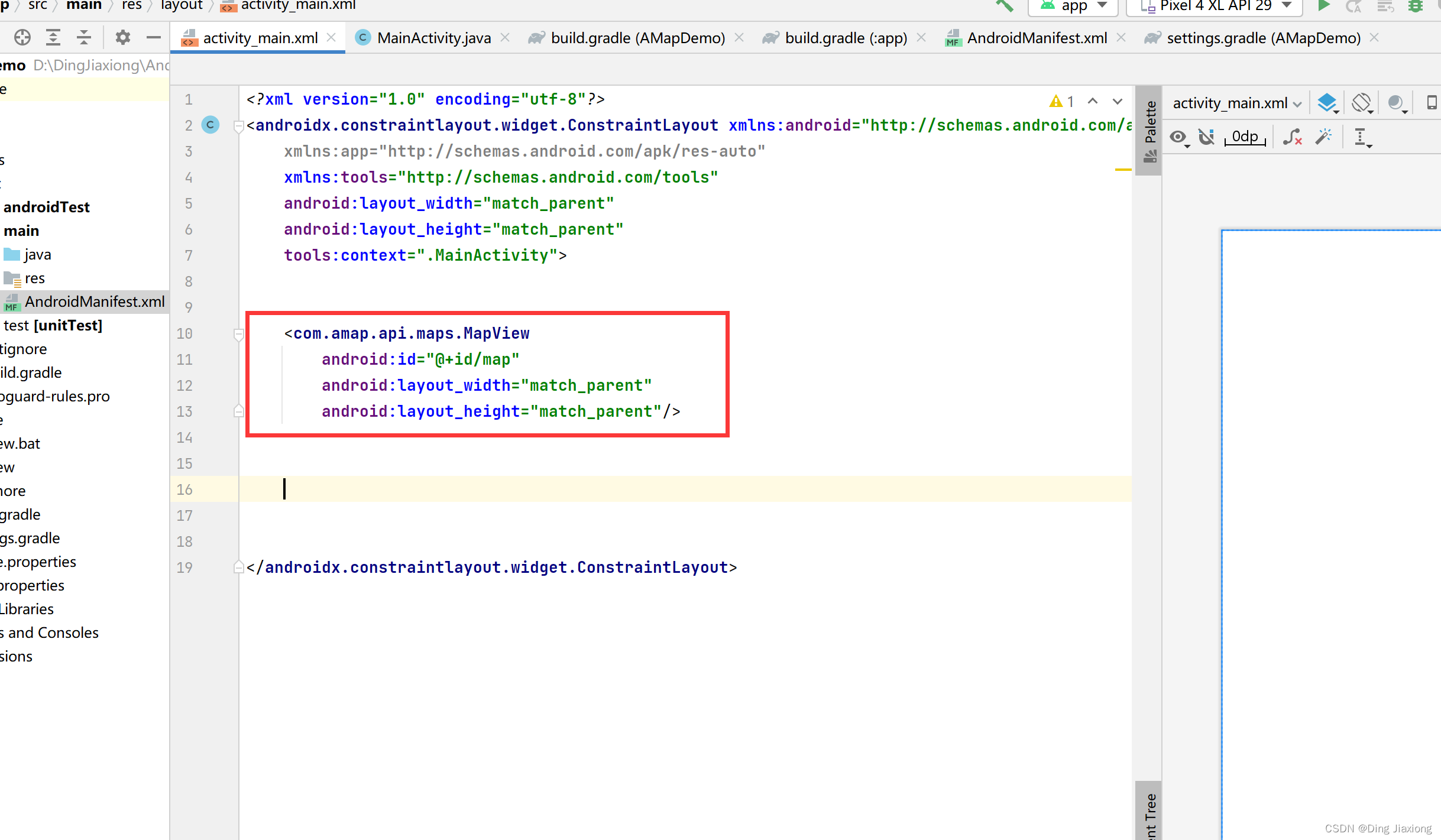
Task: Click the android:id="@+id/map" attribute text
Action: coord(420,359)
